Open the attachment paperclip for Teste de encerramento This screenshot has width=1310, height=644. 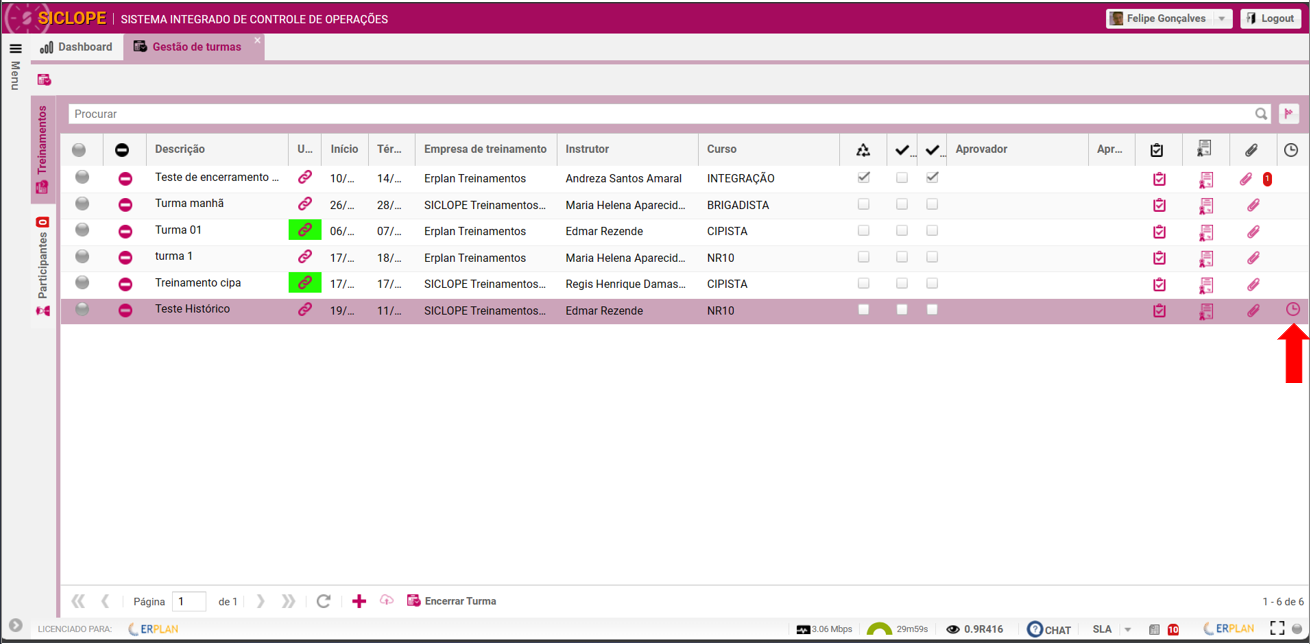[x=1246, y=179]
